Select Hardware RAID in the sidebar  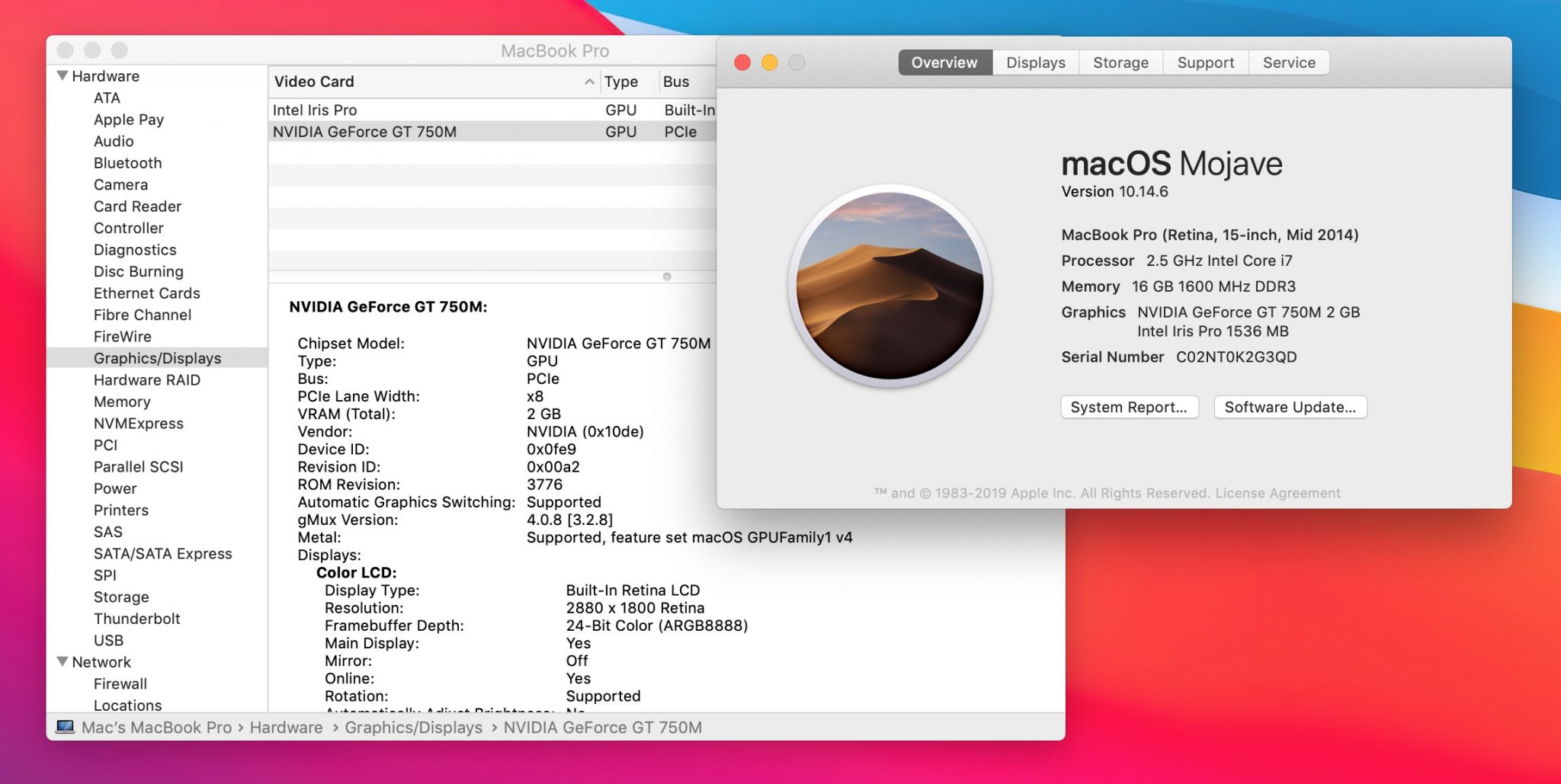(x=146, y=380)
